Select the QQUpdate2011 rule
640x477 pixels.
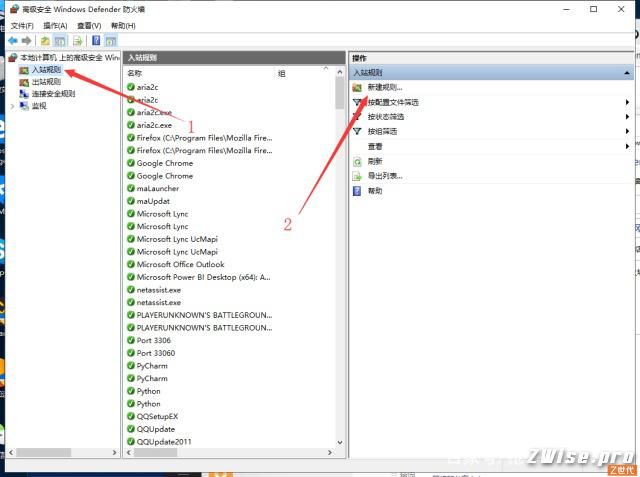coord(164,442)
